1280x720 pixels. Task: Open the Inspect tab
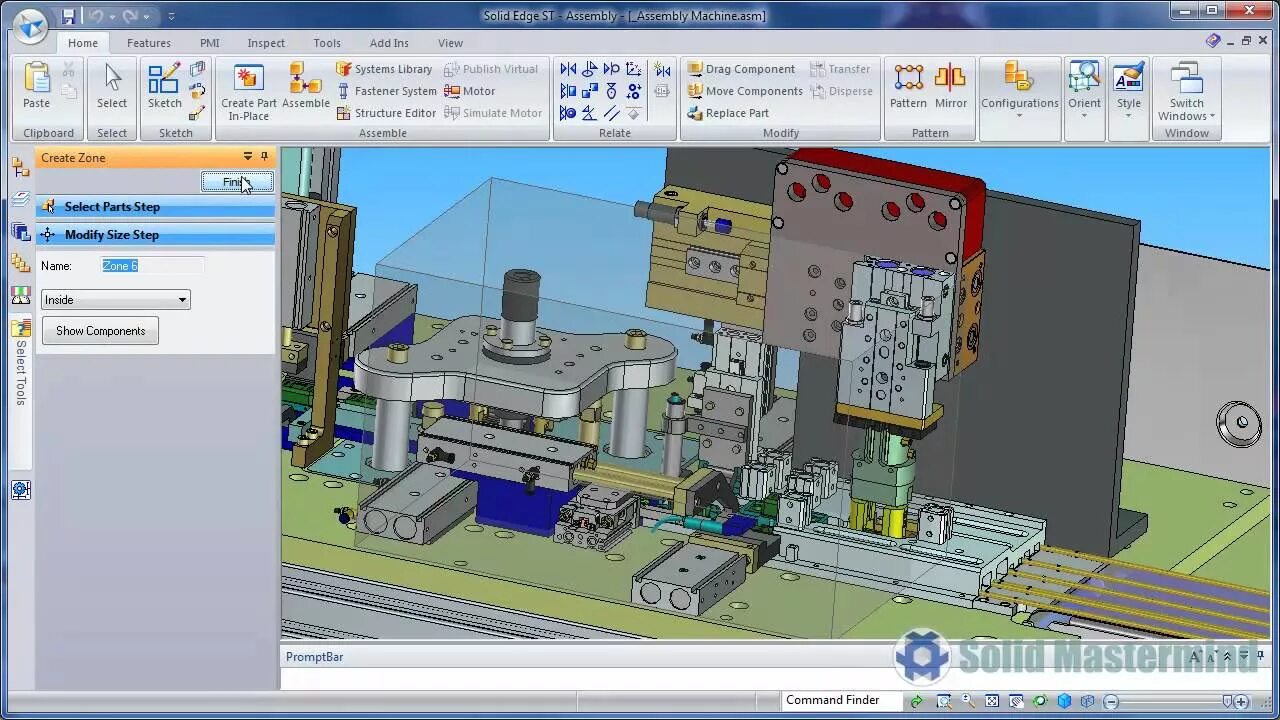pyautogui.click(x=266, y=43)
